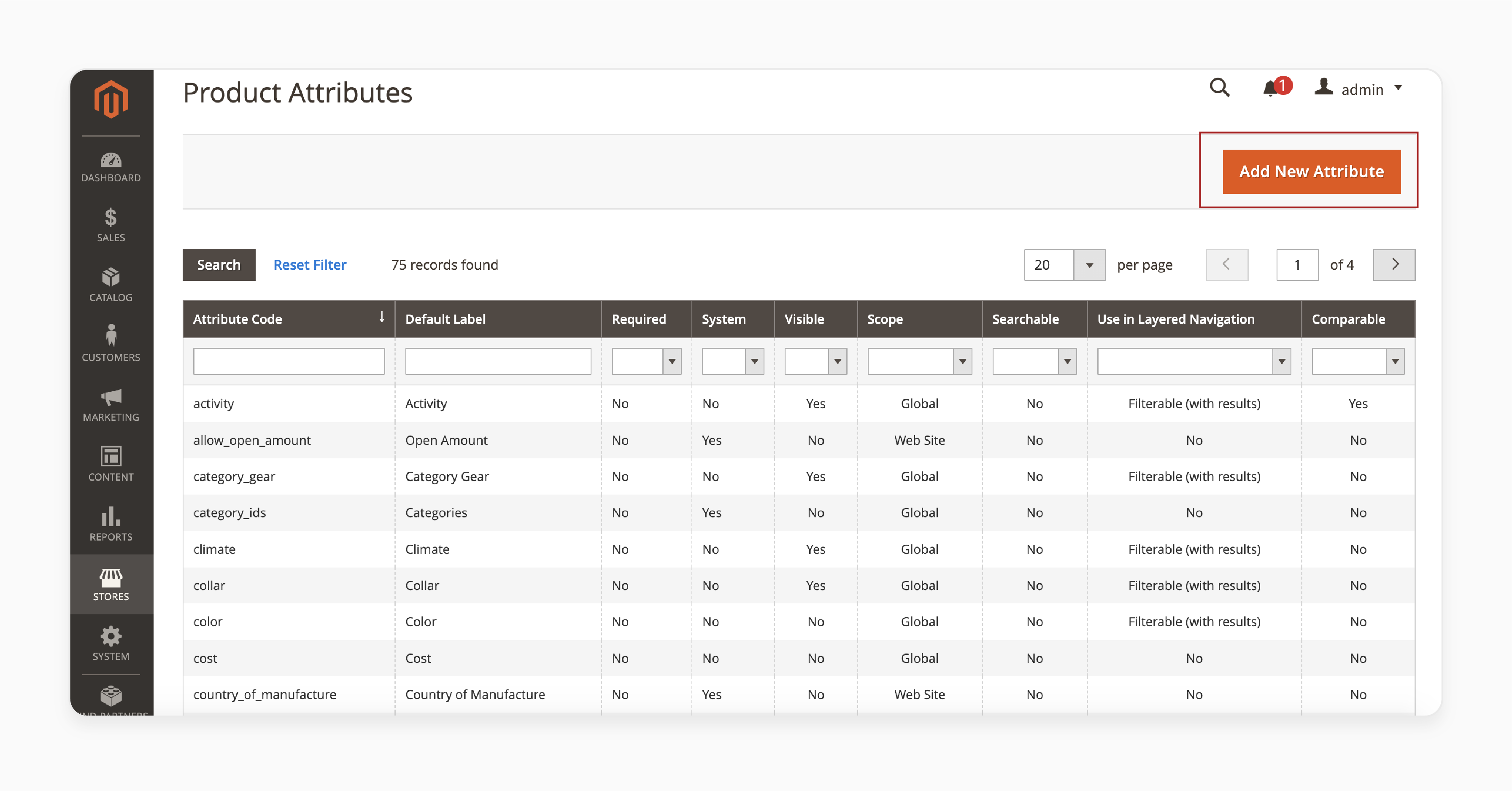This screenshot has height=791, width=1512.
Task: Open the color attribute row
Action: coord(799,622)
